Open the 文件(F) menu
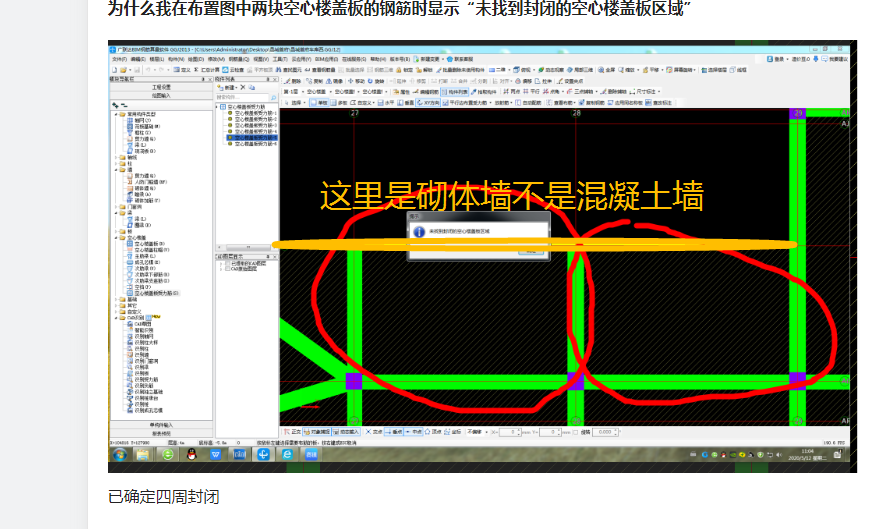 (120, 59)
